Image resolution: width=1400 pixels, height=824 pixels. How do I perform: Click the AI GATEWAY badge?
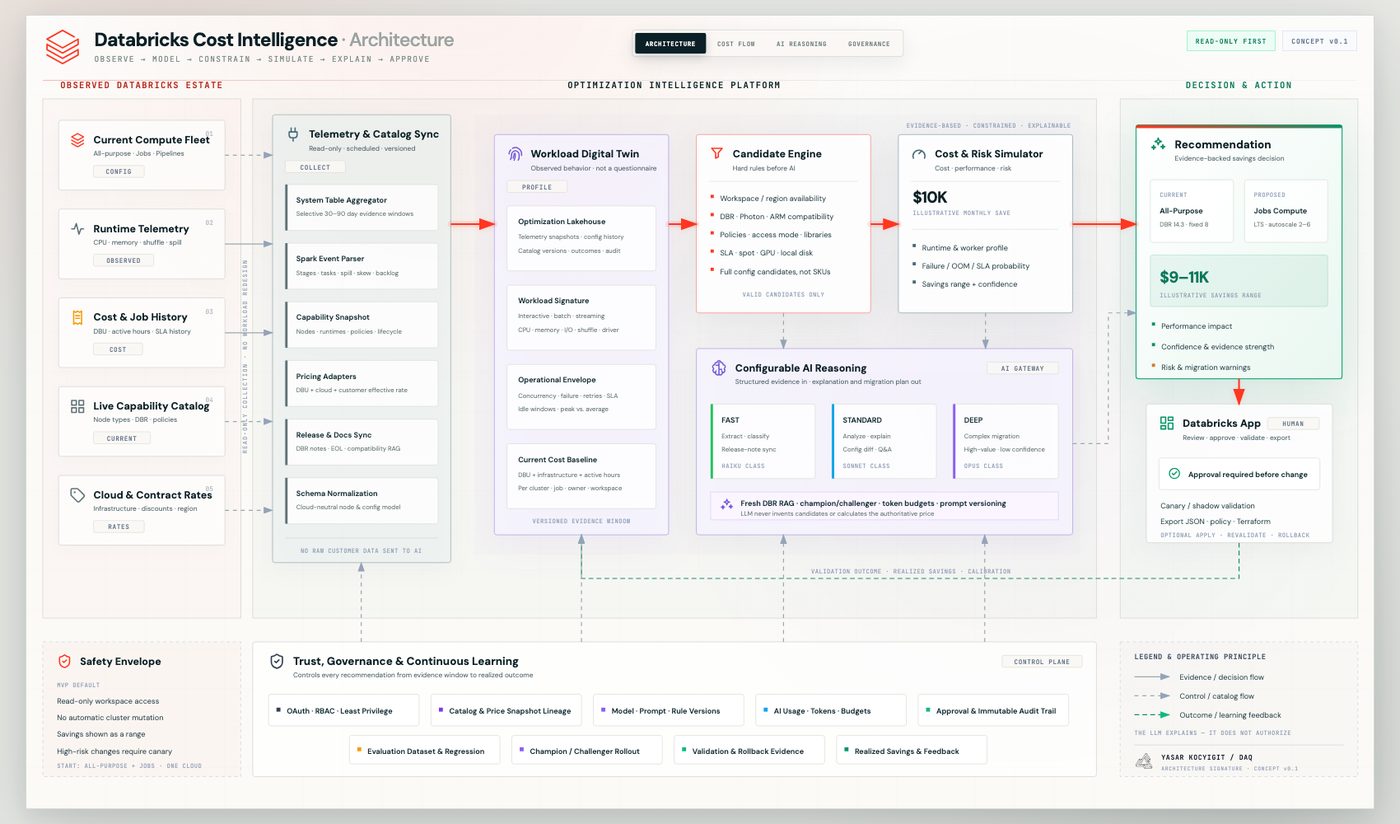[x=1022, y=368]
